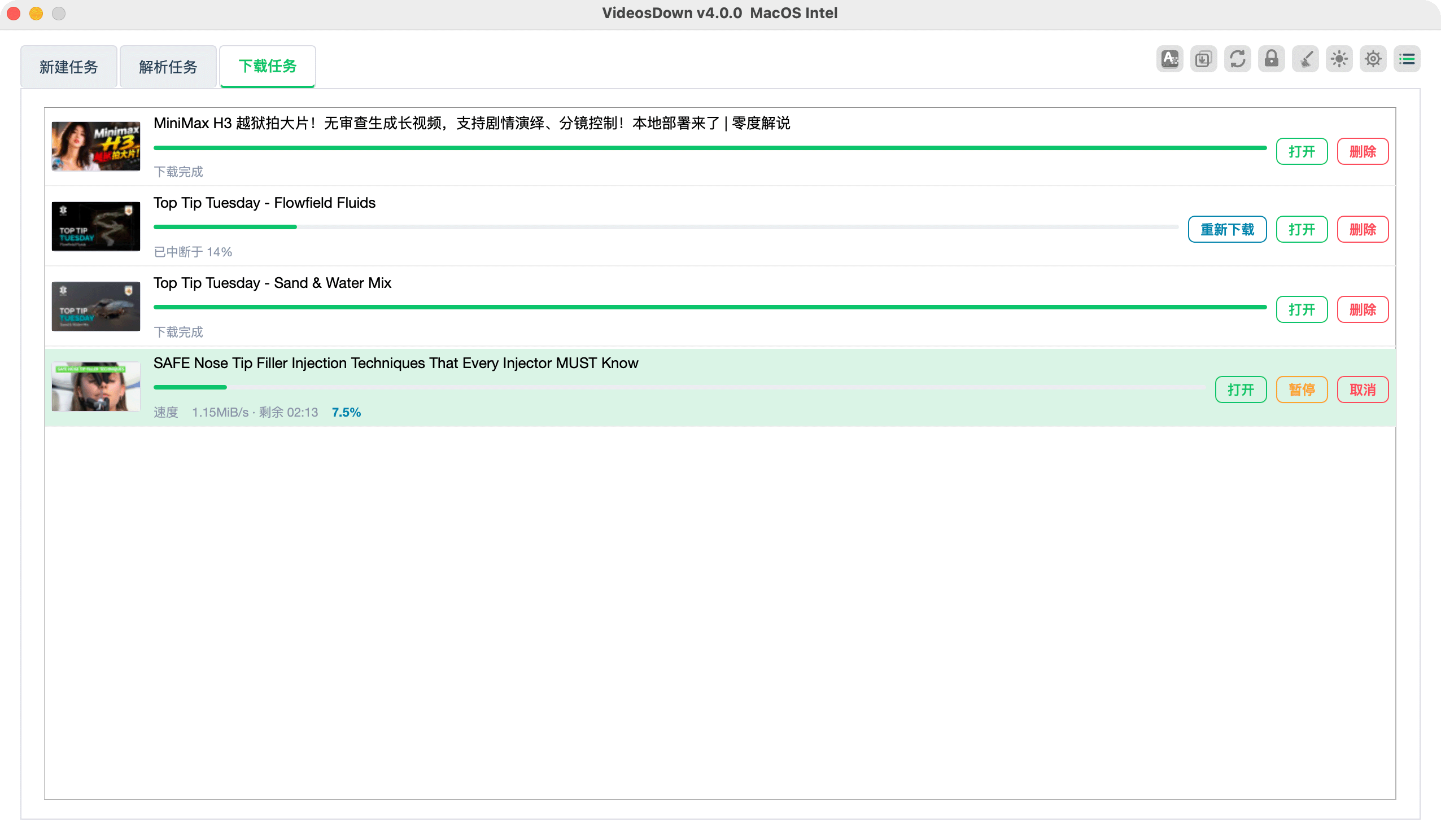
Task: Toggle the sun light-theme icon
Action: pyautogui.click(x=1339, y=59)
